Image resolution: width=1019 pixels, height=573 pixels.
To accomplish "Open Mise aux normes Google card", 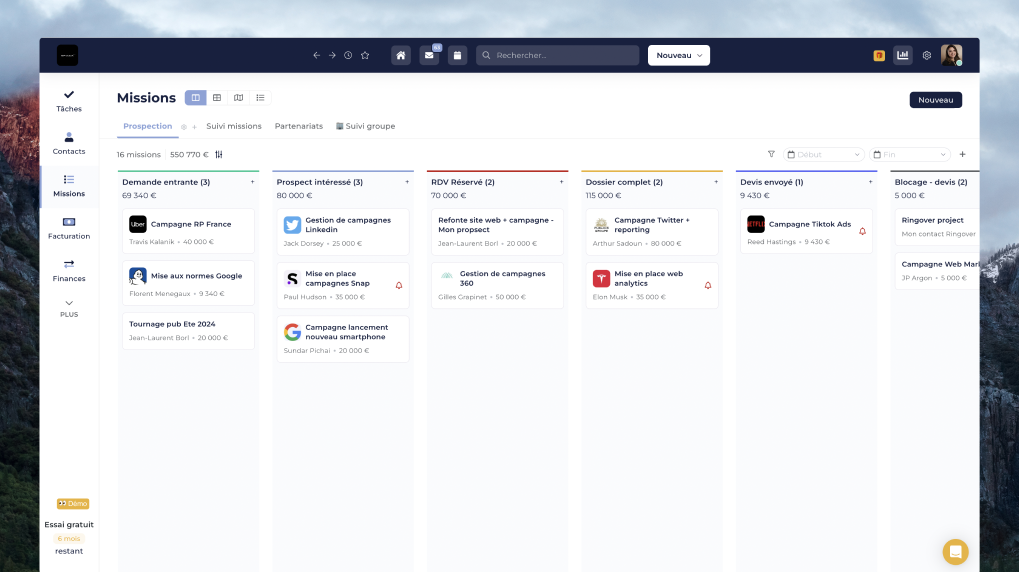I will [x=188, y=283].
